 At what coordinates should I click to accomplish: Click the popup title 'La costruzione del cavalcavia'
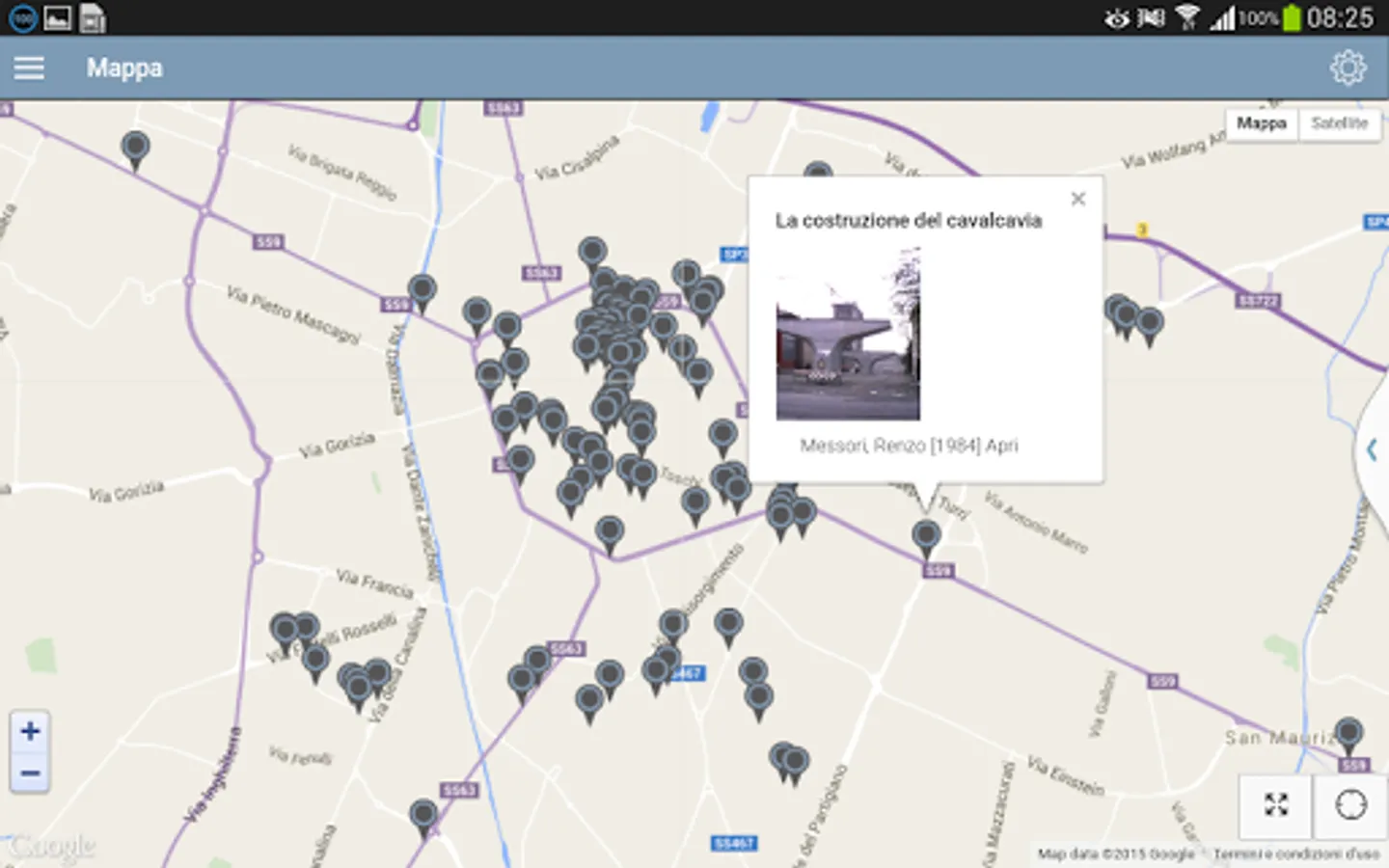pyautogui.click(x=909, y=221)
